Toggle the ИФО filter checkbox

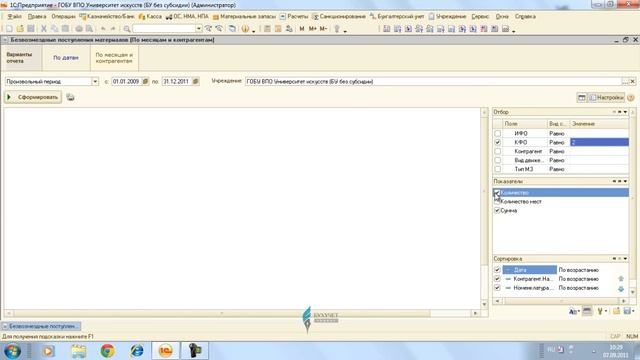click(497, 133)
